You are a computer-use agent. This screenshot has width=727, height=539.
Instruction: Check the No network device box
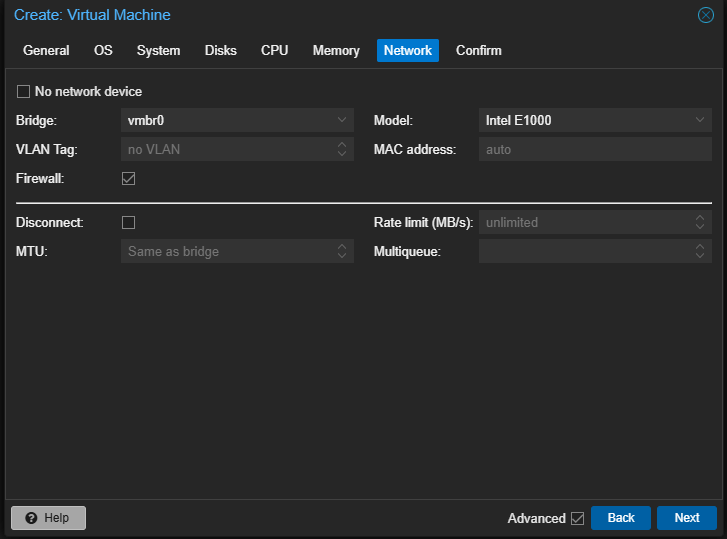[x=23, y=91]
